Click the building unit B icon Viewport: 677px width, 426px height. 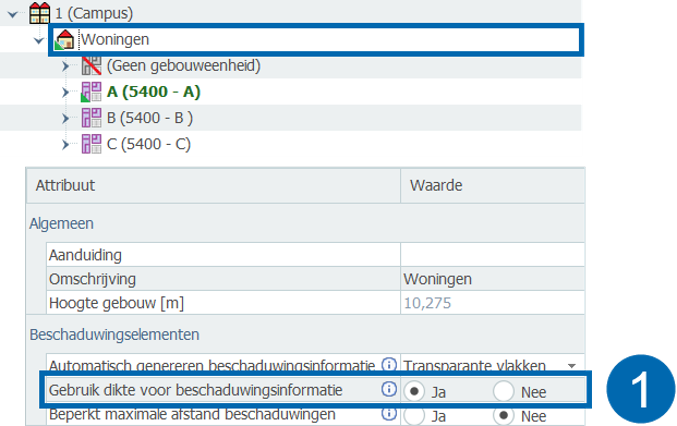pyautogui.click(x=91, y=119)
